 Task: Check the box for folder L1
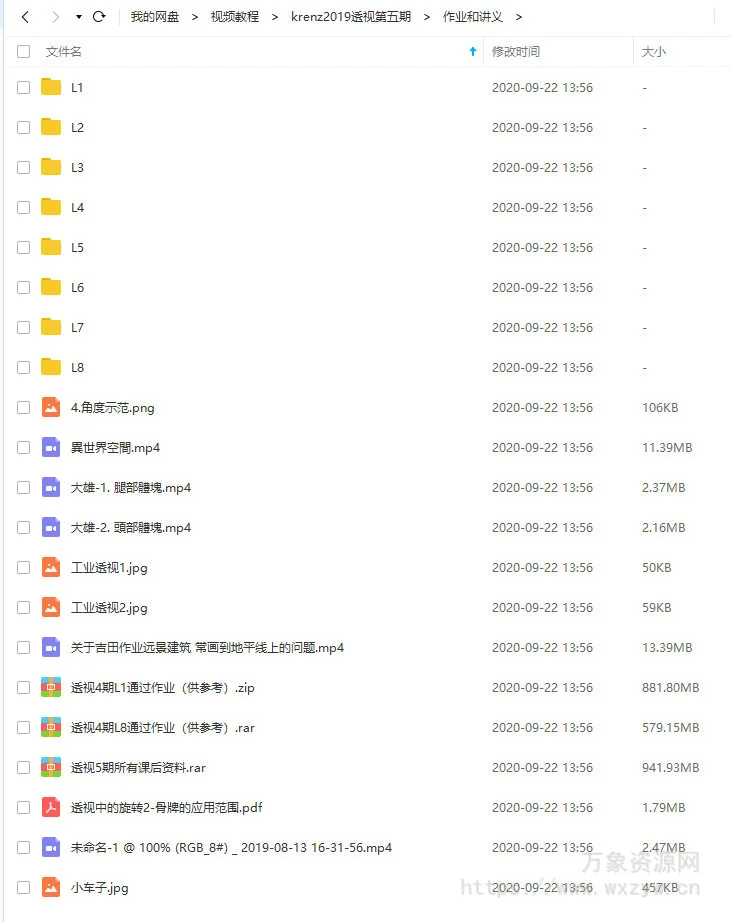click(24, 88)
